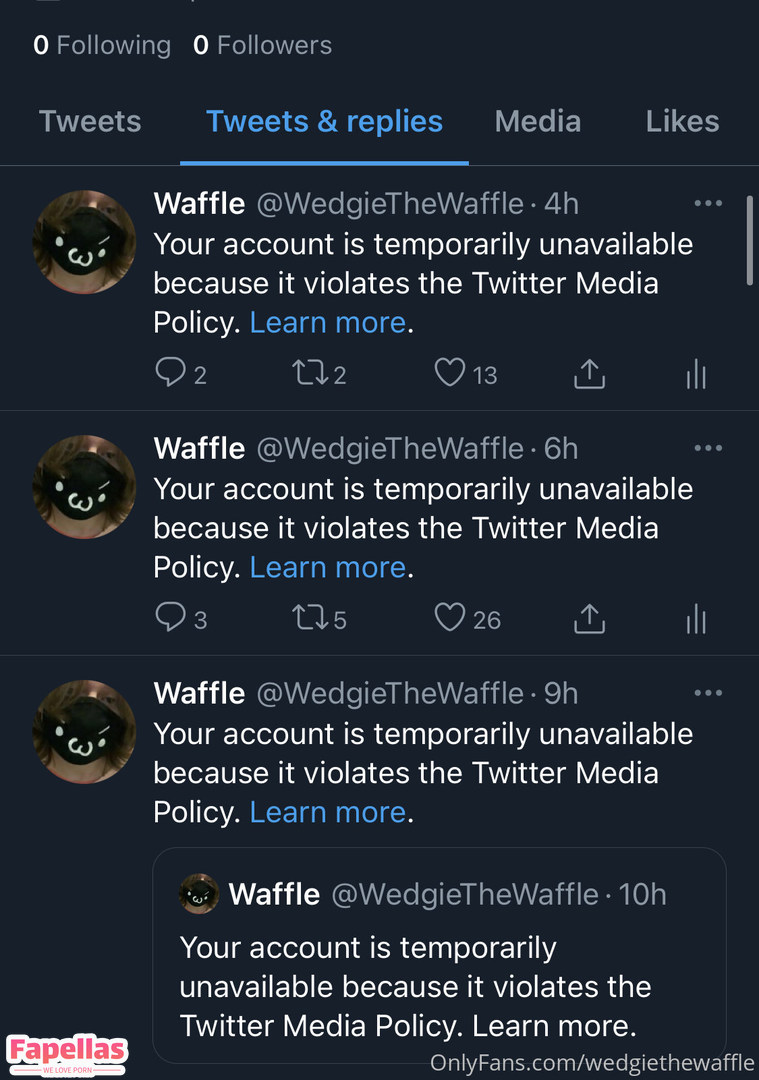This screenshot has width=759, height=1080.
Task: View analytics for the 6h tweet
Action: (696, 620)
